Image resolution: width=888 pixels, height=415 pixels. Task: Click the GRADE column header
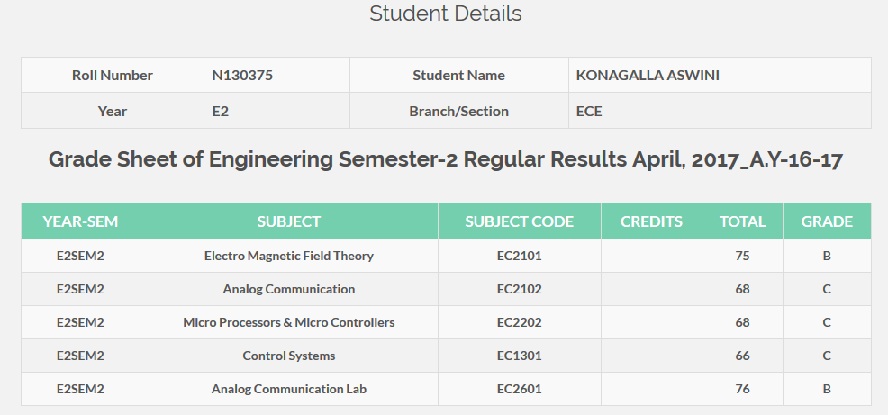(827, 221)
